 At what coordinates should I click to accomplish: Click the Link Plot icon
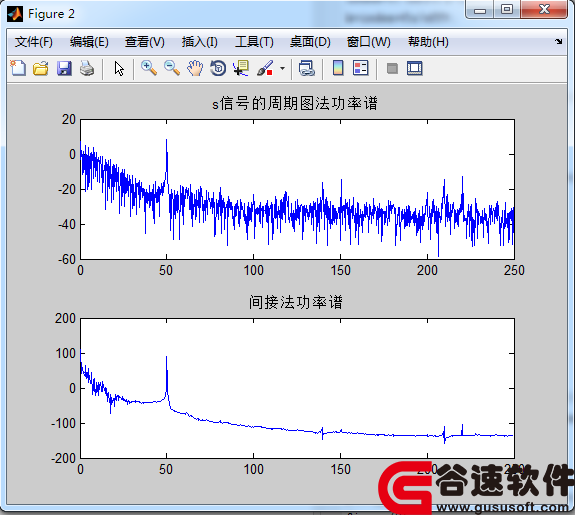point(307,68)
